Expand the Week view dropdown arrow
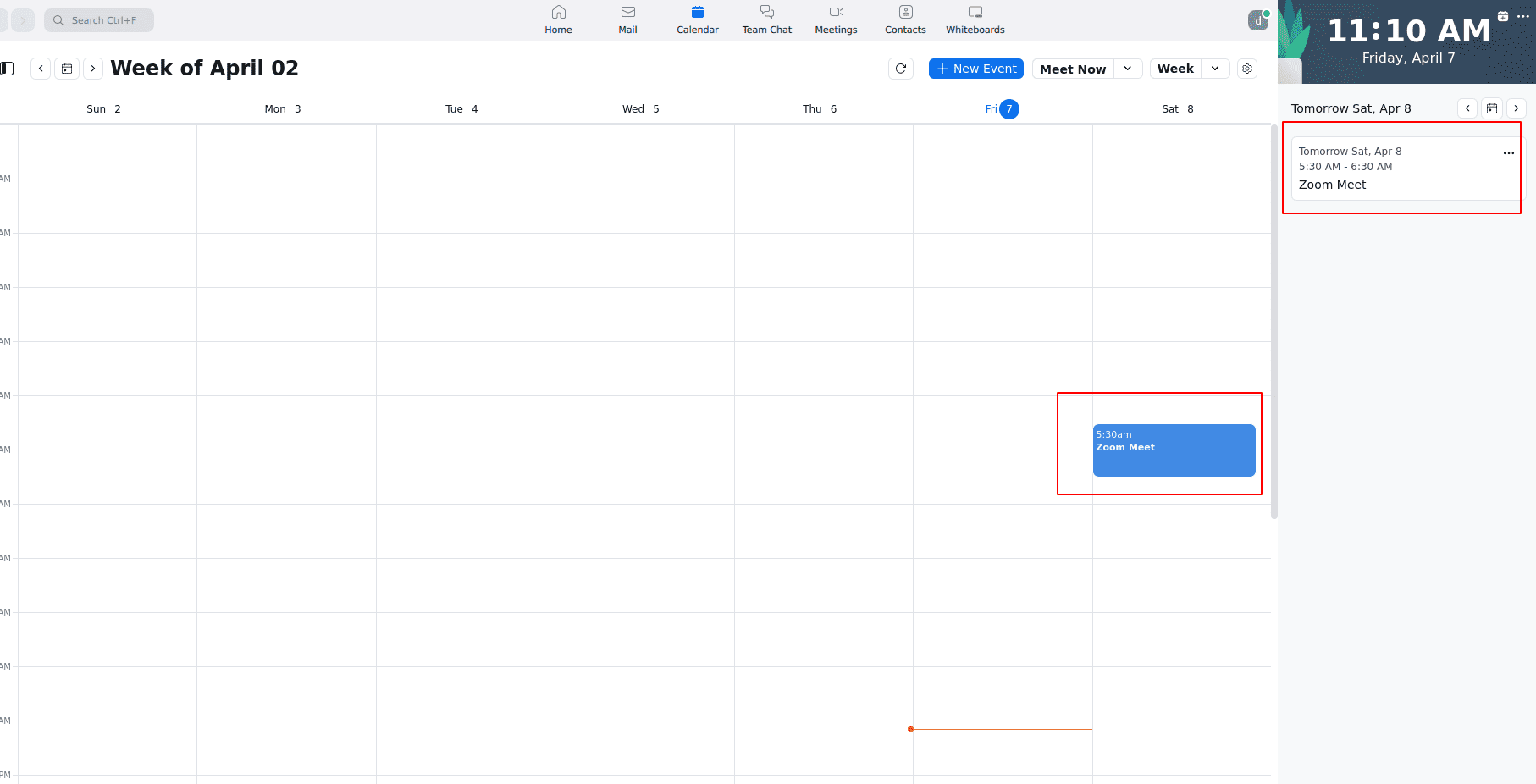This screenshot has height=784, width=1536. (x=1215, y=69)
